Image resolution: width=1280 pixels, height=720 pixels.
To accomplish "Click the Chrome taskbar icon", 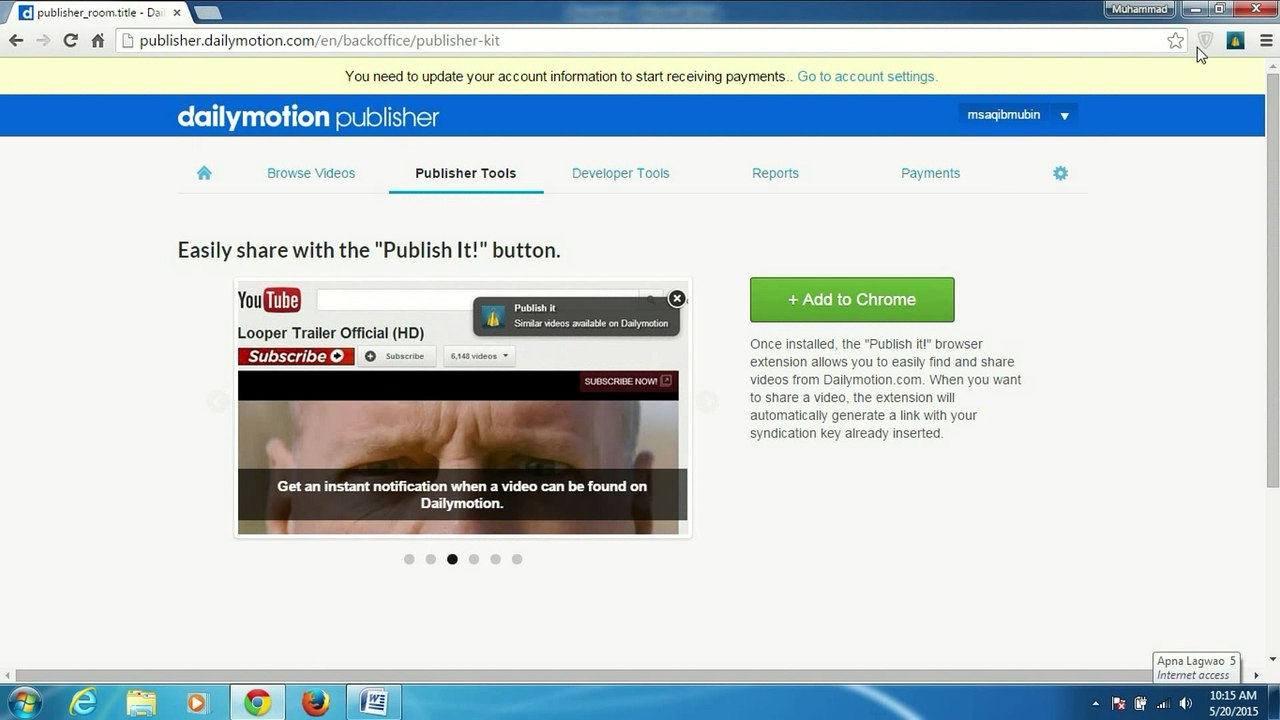I will pyautogui.click(x=257, y=703).
